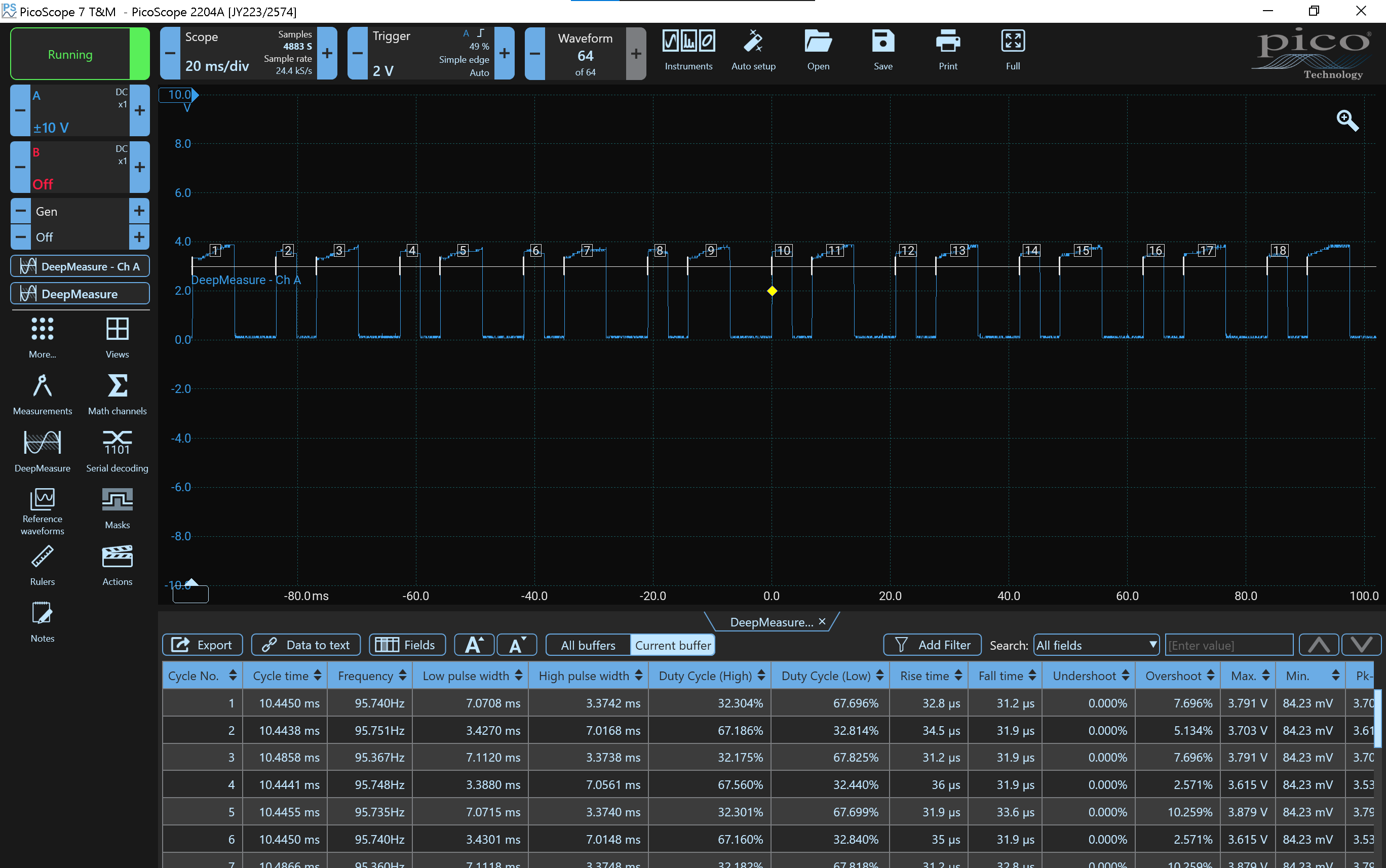This screenshot has height=868, width=1386.
Task: Go to next search result arrow
Action: pos(1361,645)
